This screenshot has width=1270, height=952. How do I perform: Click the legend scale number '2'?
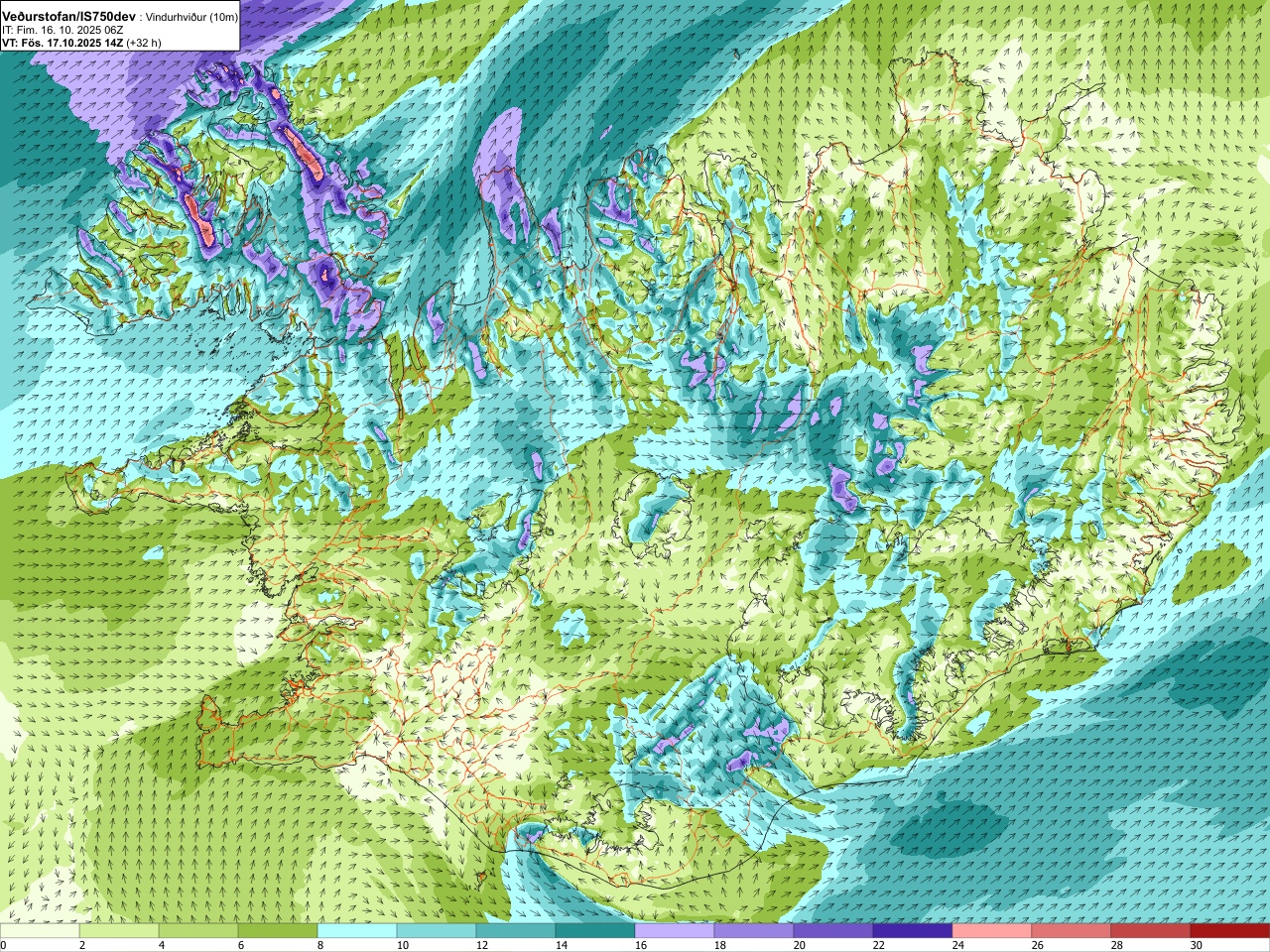[81, 945]
